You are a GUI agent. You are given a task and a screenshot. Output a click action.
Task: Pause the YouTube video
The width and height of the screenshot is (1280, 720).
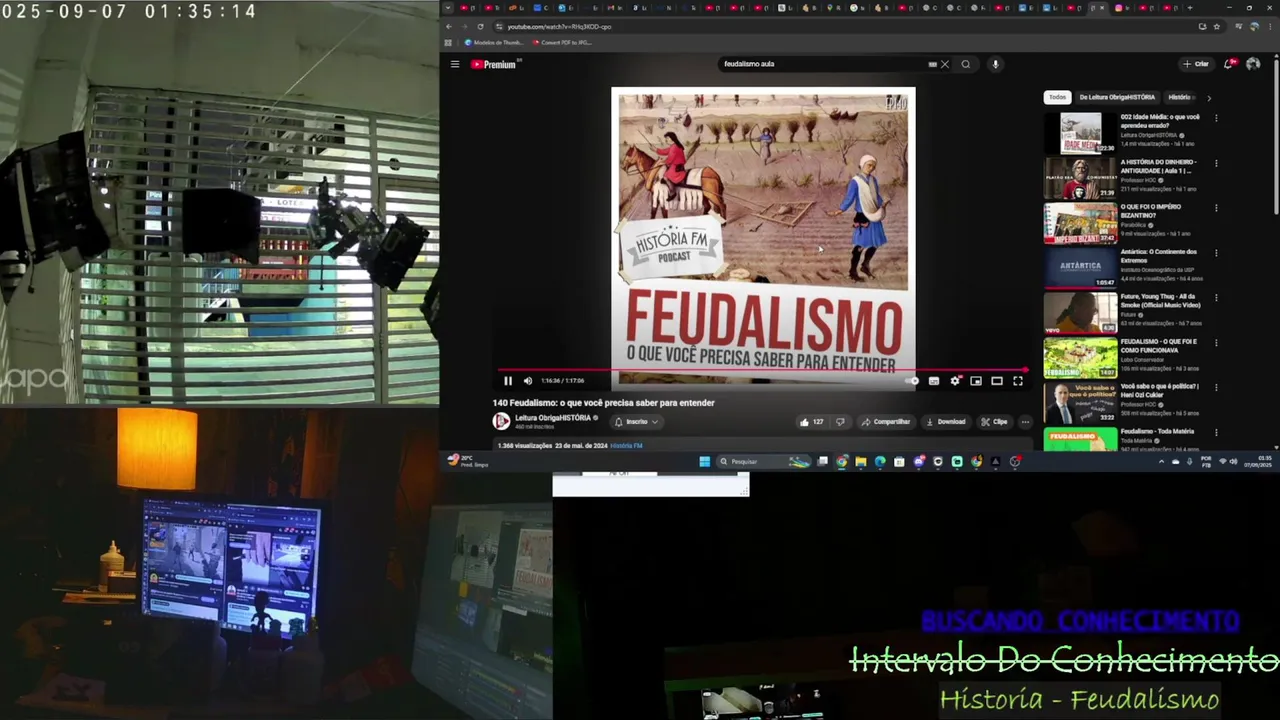coord(508,381)
